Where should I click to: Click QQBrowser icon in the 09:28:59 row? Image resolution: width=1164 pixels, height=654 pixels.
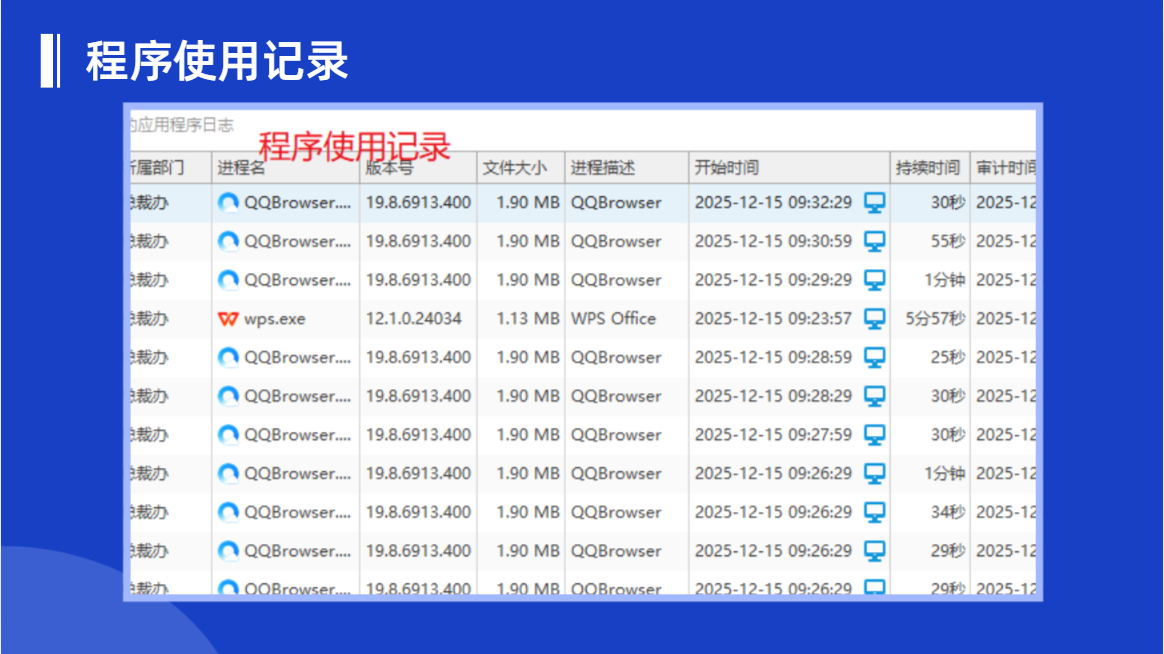pyautogui.click(x=228, y=358)
